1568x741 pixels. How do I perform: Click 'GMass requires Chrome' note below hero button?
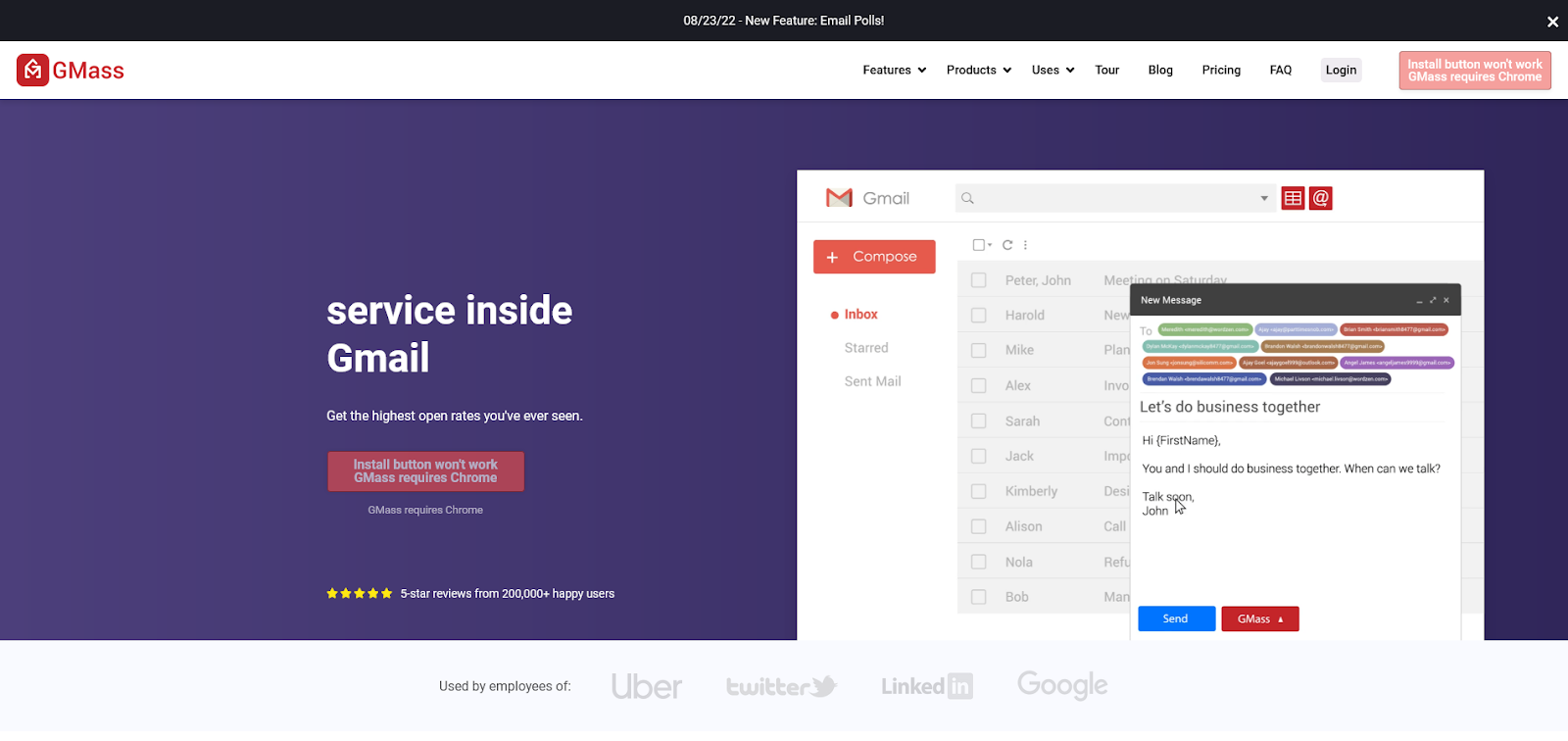[425, 511]
